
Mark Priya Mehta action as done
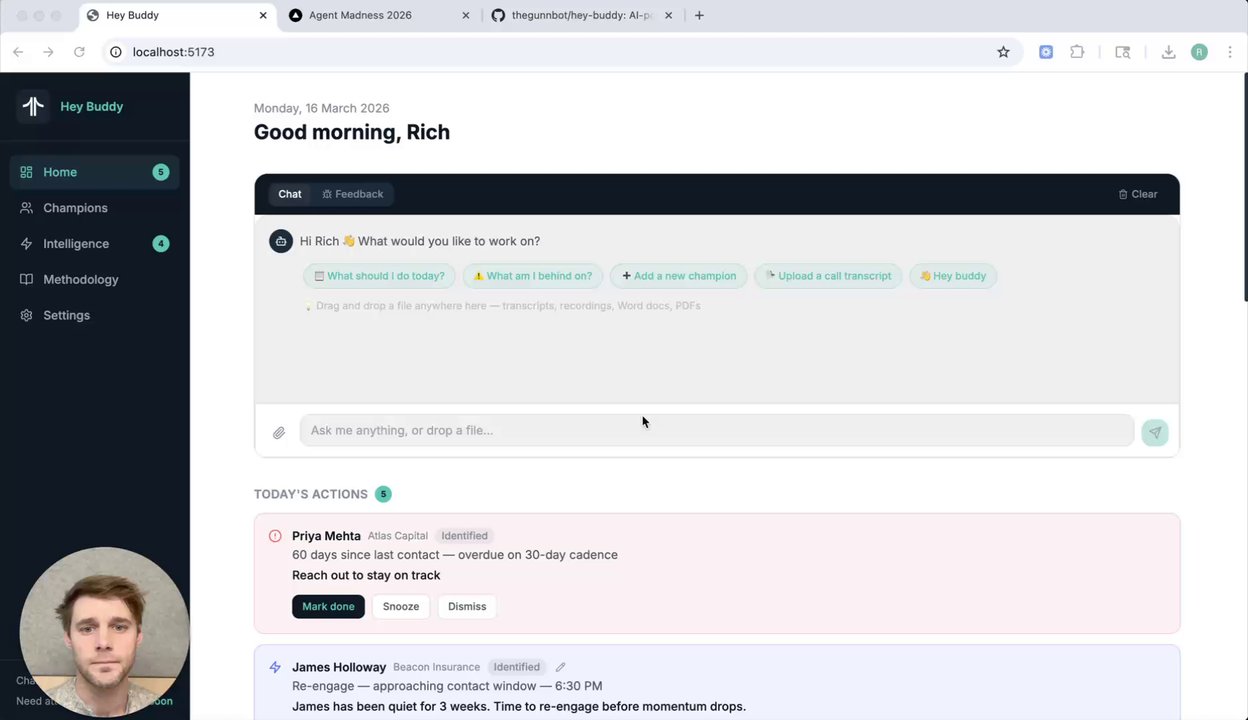(328, 606)
